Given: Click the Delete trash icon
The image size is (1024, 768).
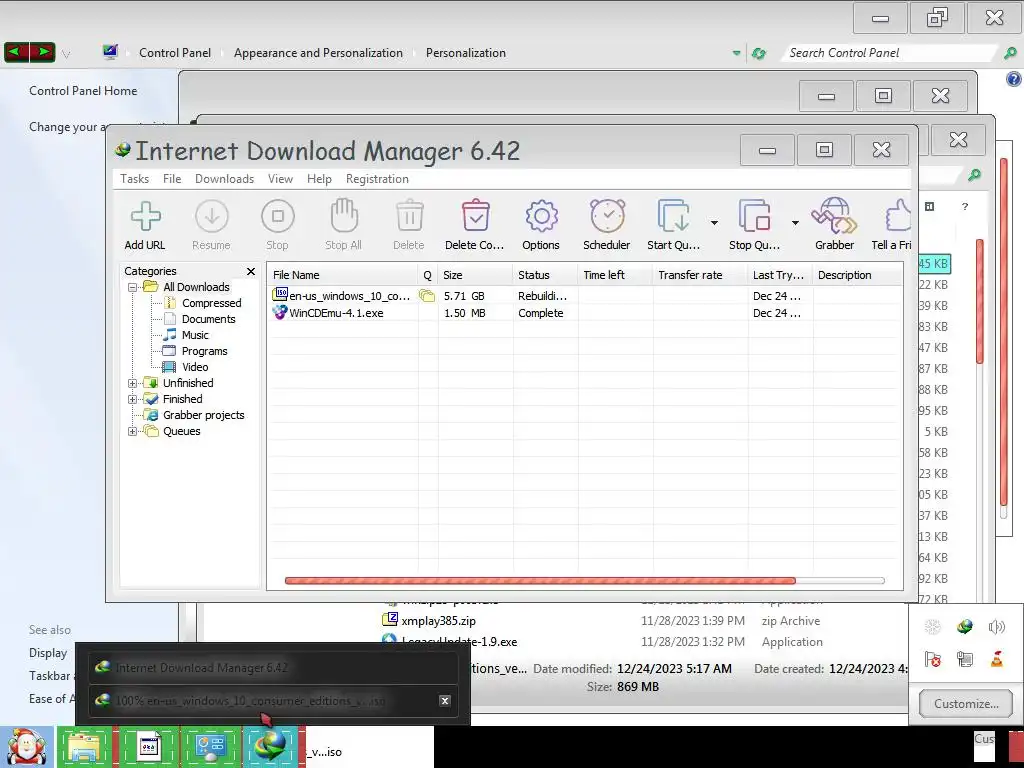Looking at the screenshot, I should point(409,216).
